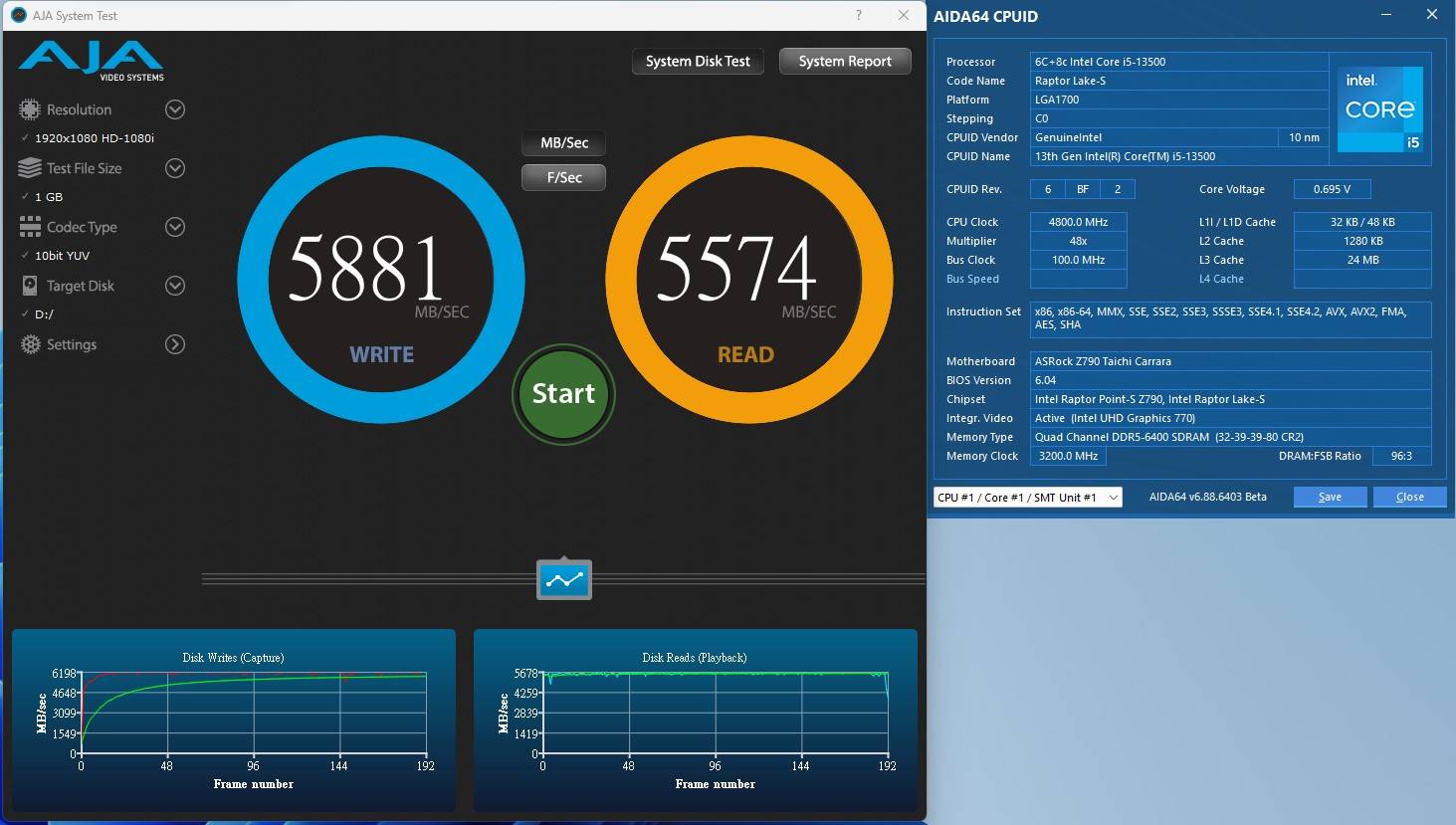This screenshot has width=1456, height=825.
Task: Close the AJA System Test window
Action: point(904,15)
